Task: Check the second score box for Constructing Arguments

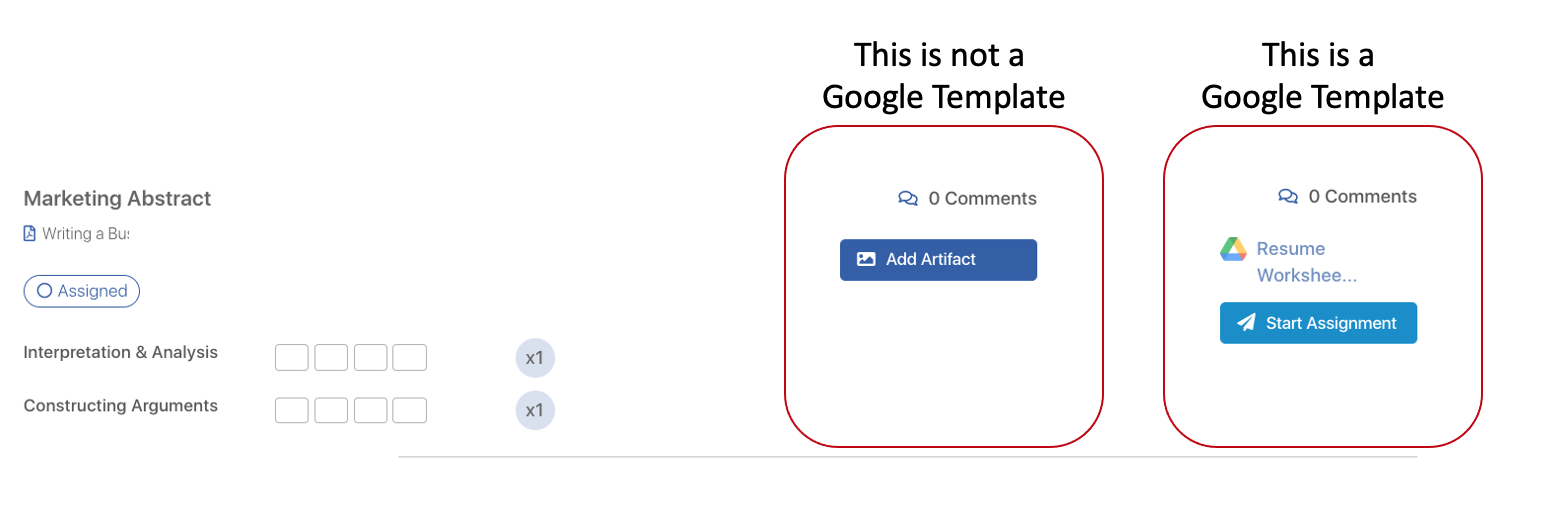Action: (x=331, y=410)
